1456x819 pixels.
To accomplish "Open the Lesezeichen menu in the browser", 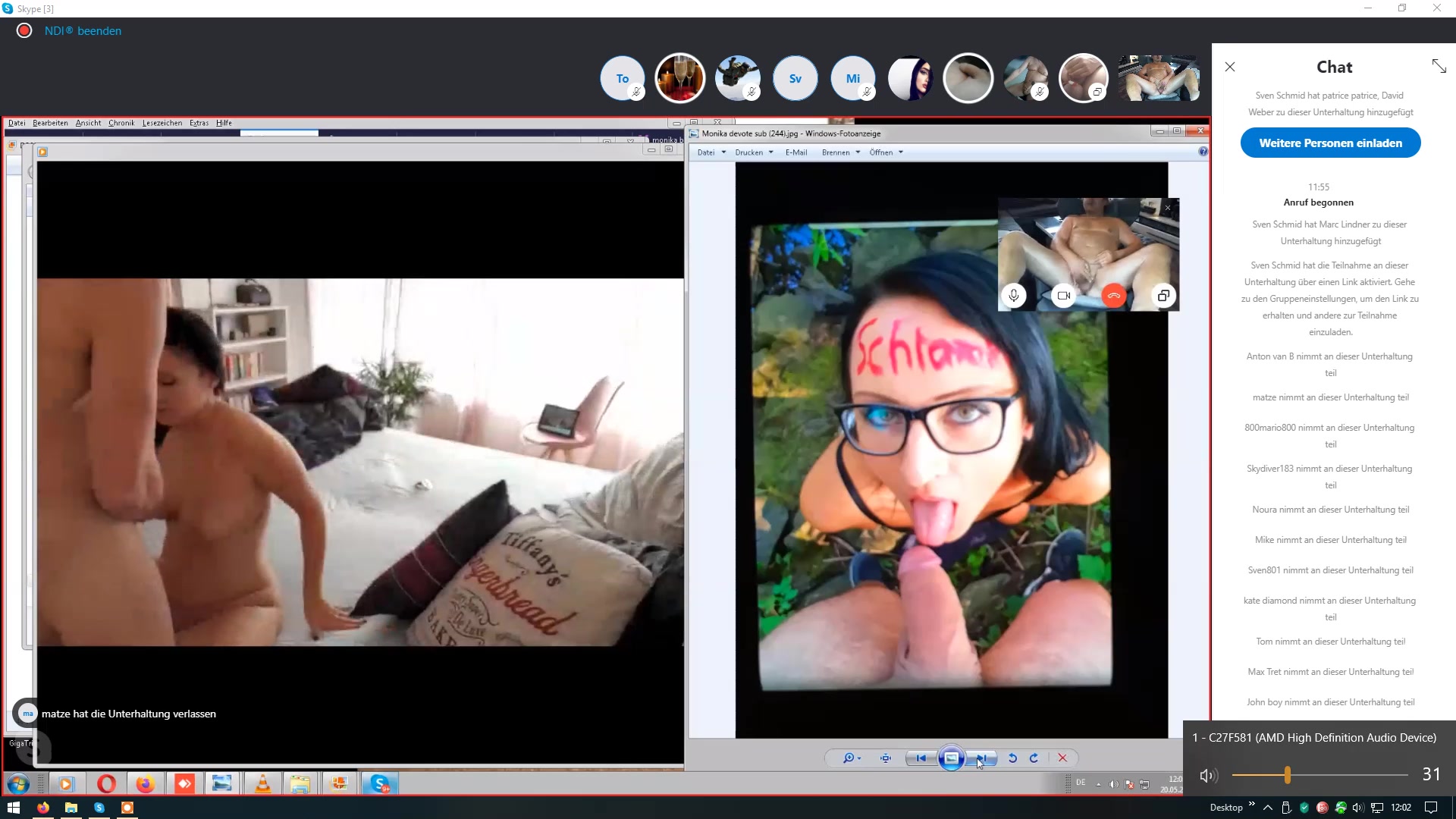I will coord(162,123).
